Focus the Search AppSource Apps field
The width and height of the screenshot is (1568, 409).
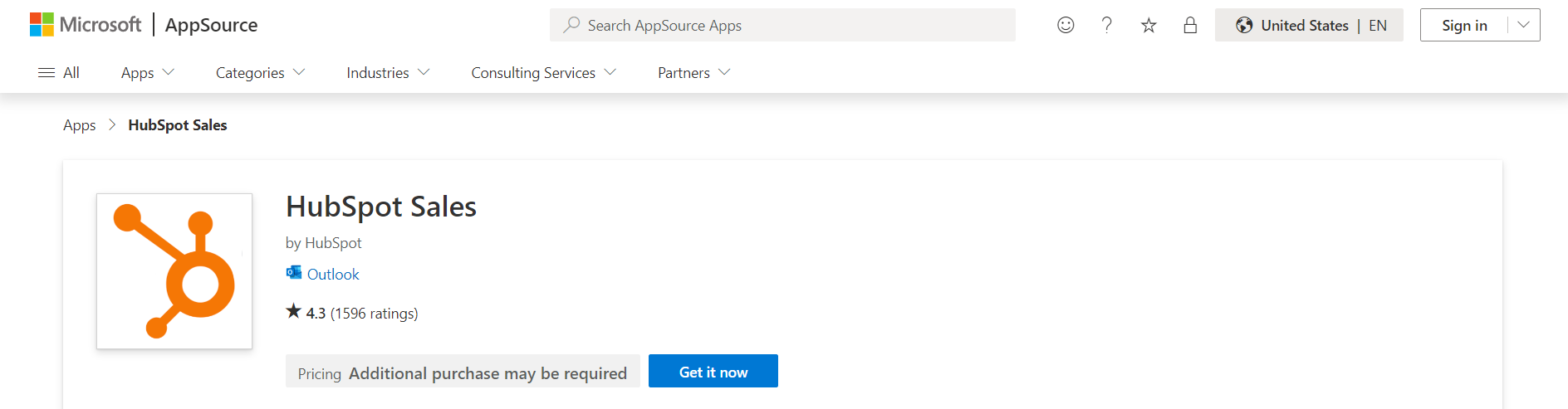tap(782, 25)
